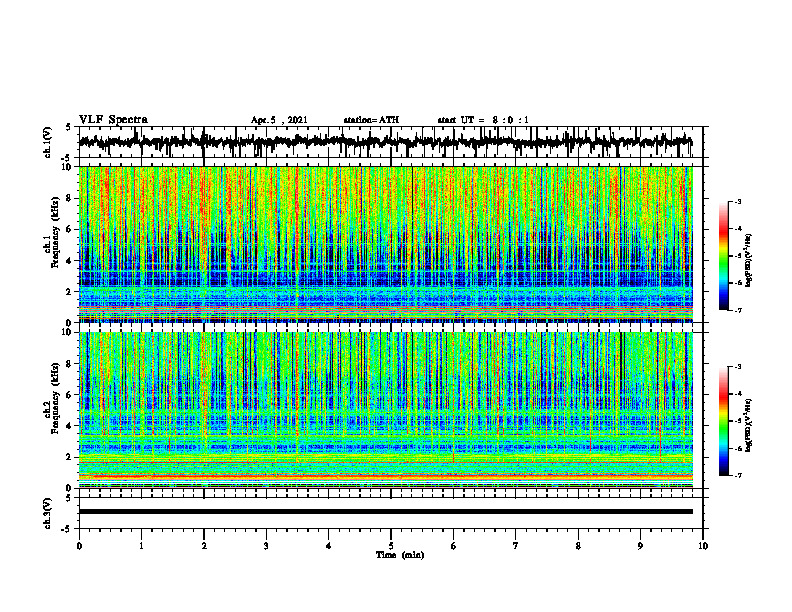Click the ch.2 spectrogram color scale bar
This screenshot has height=612, width=792.
pyautogui.click(x=724, y=421)
